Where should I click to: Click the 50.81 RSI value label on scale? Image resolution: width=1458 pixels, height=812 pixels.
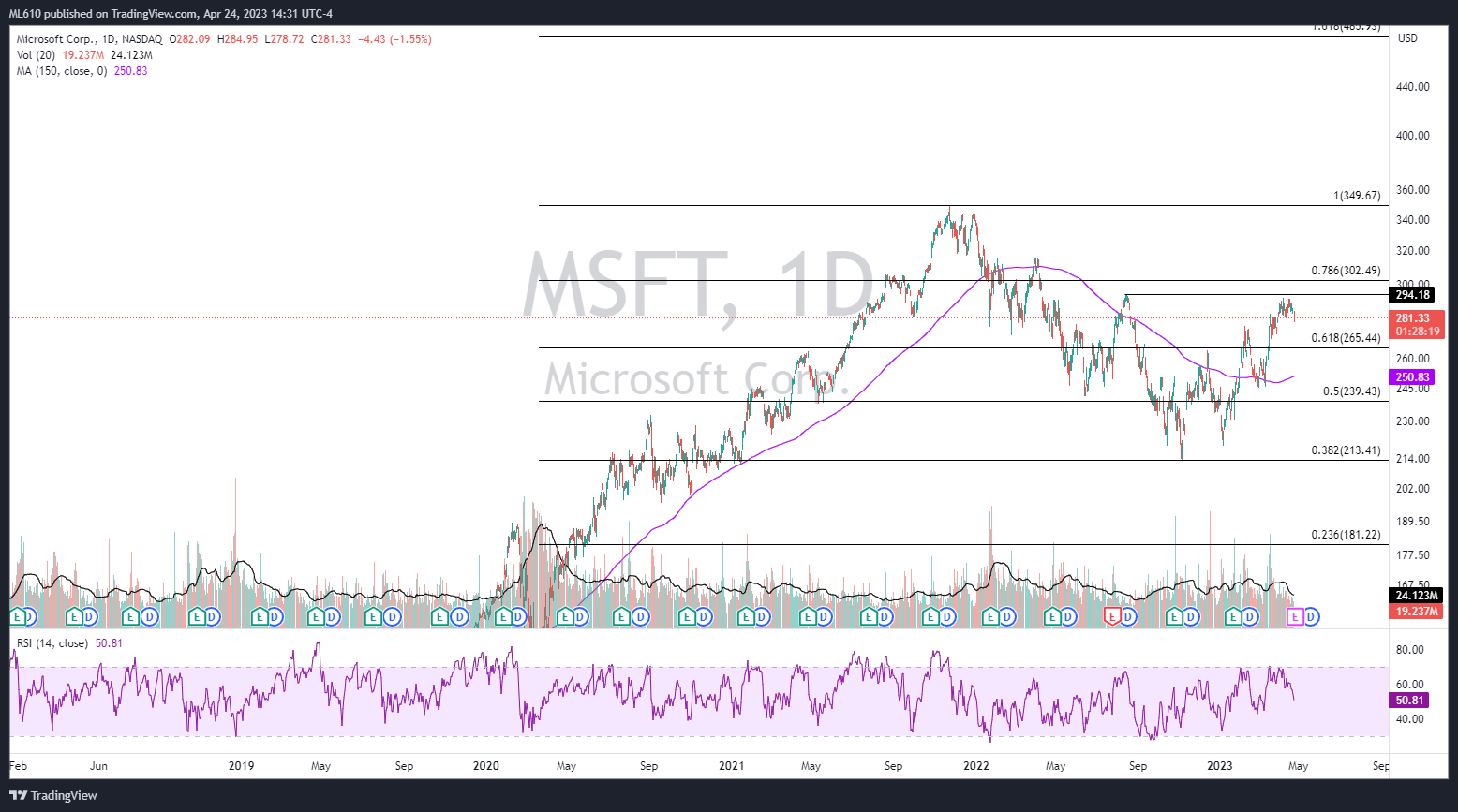point(1409,701)
